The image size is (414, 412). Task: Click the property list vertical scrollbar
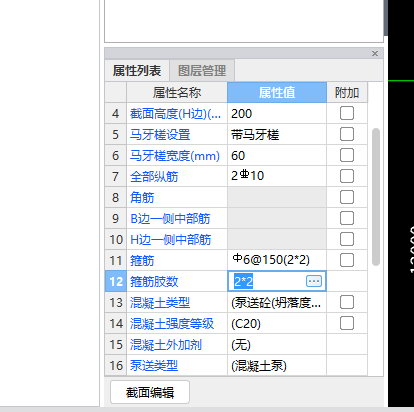[376, 197]
